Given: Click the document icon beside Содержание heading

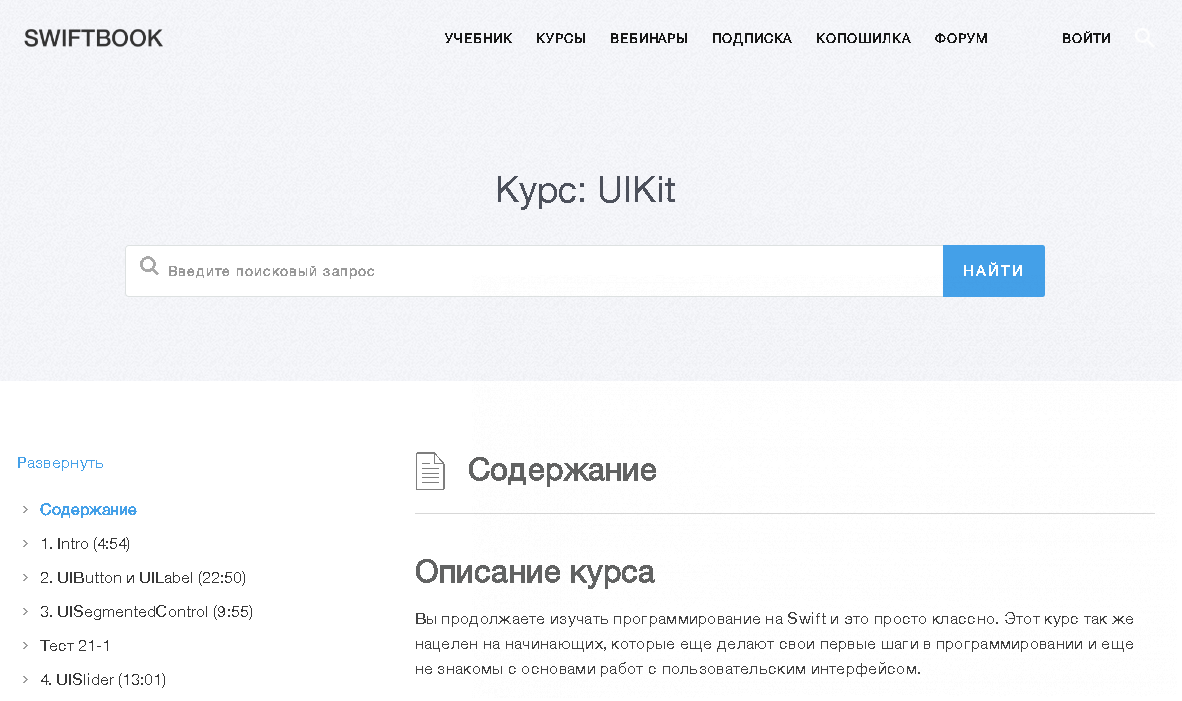Looking at the screenshot, I should coord(430,471).
